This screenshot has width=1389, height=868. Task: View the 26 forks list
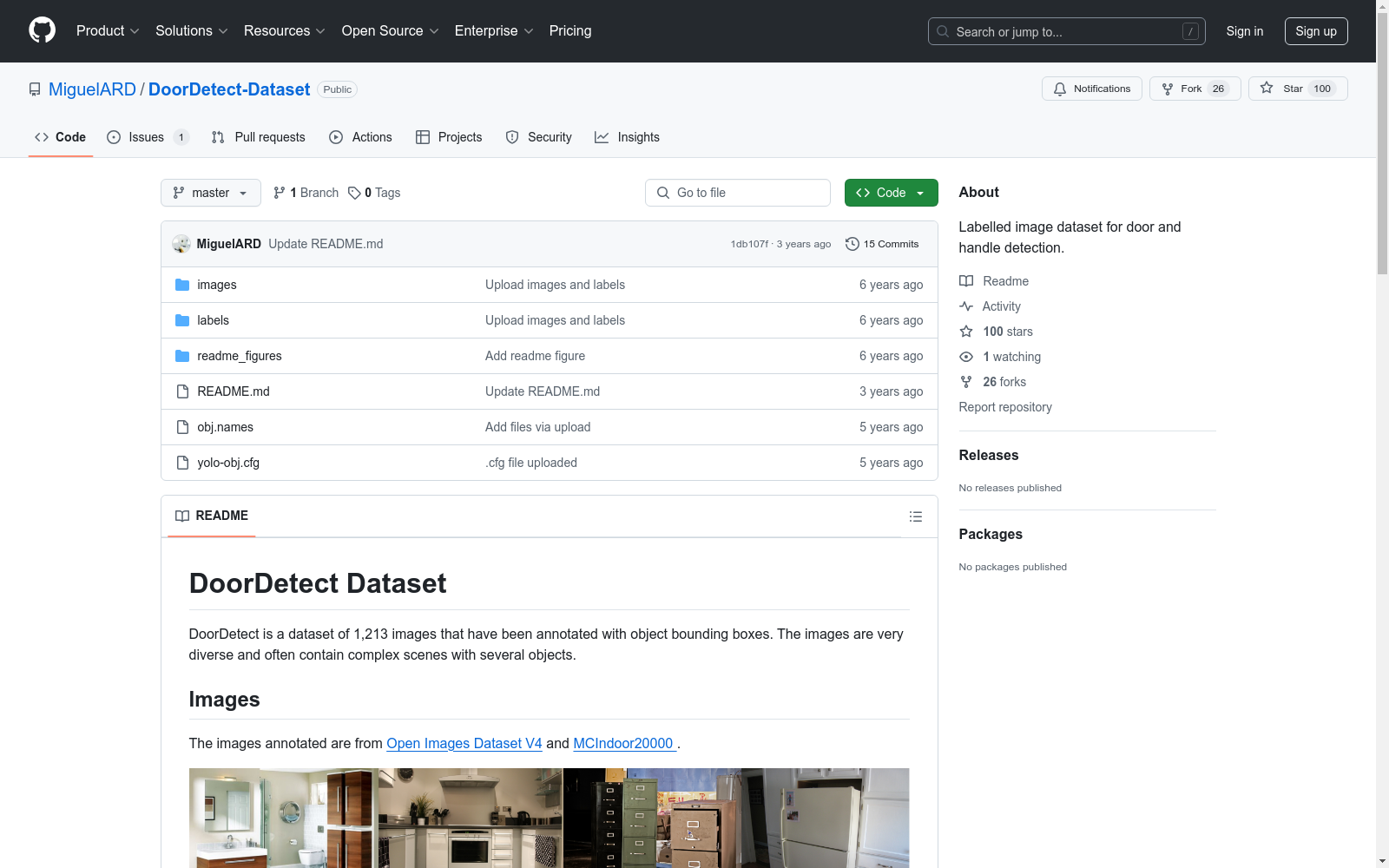[993, 382]
